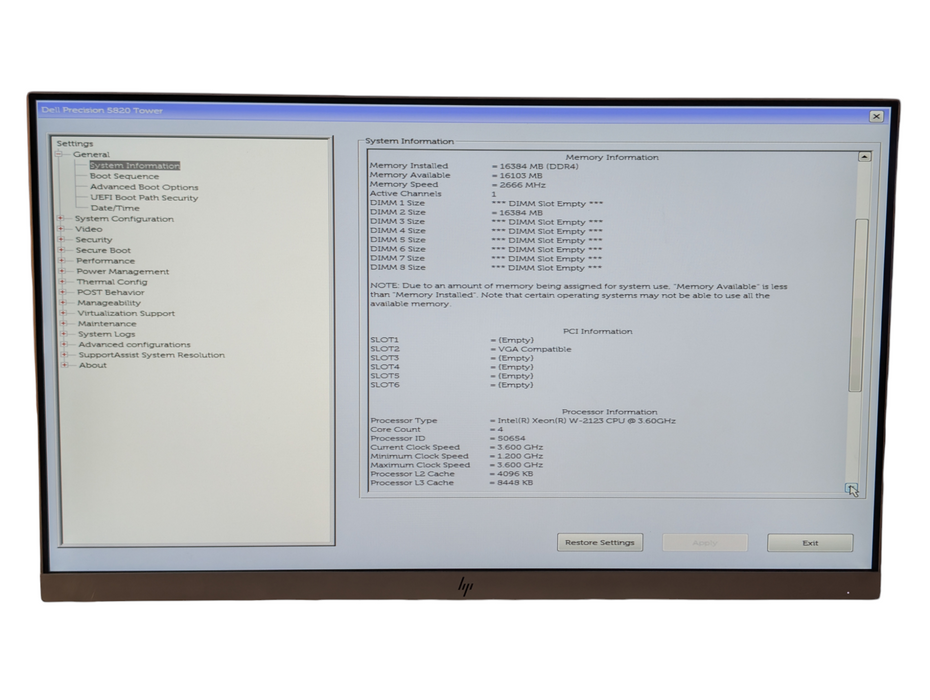This screenshot has width=930, height=700.
Task: Close the BIOS setup window
Action: pyautogui.click(x=877, y=116)
